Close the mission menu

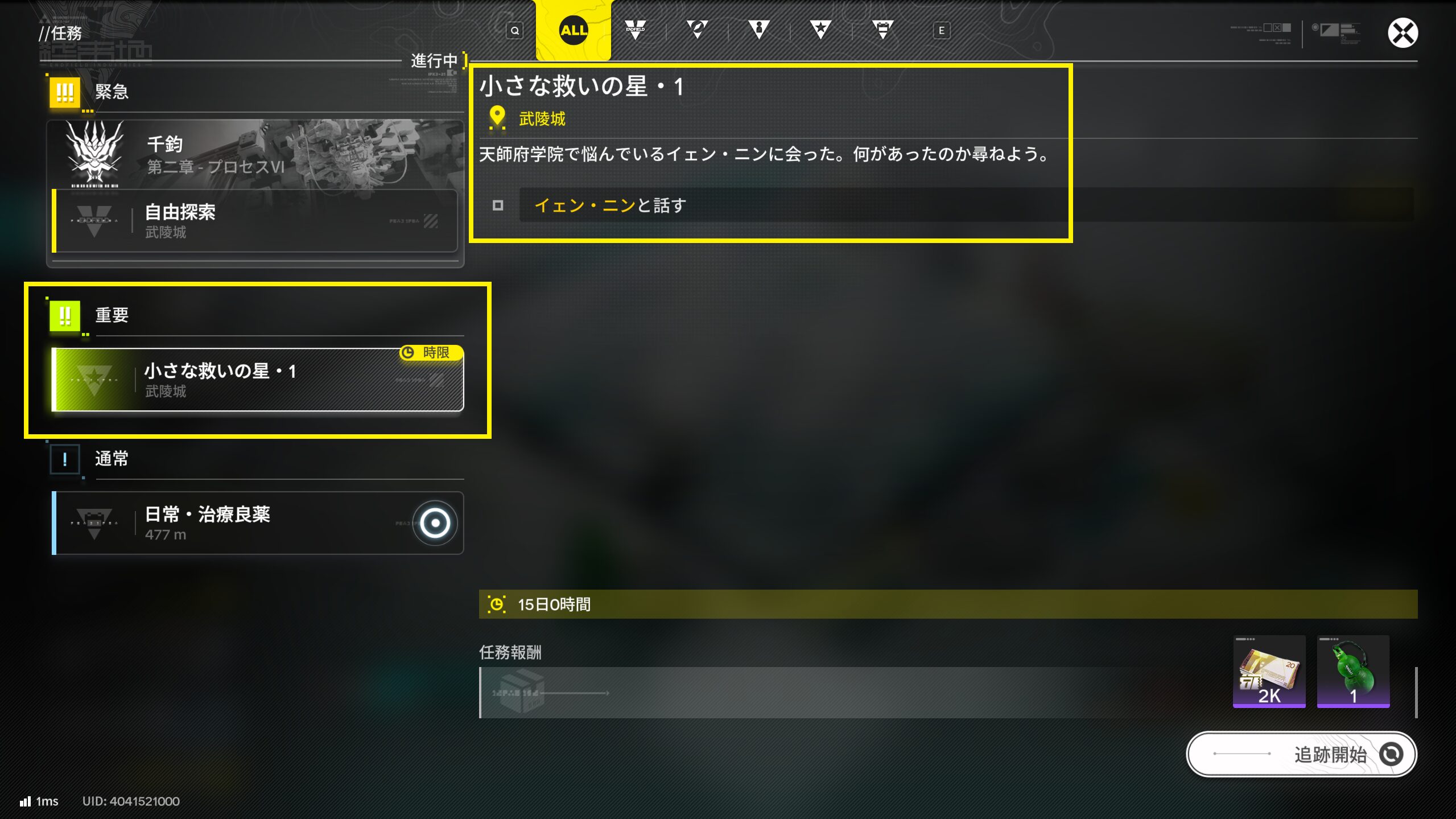tap(1403, 32)
